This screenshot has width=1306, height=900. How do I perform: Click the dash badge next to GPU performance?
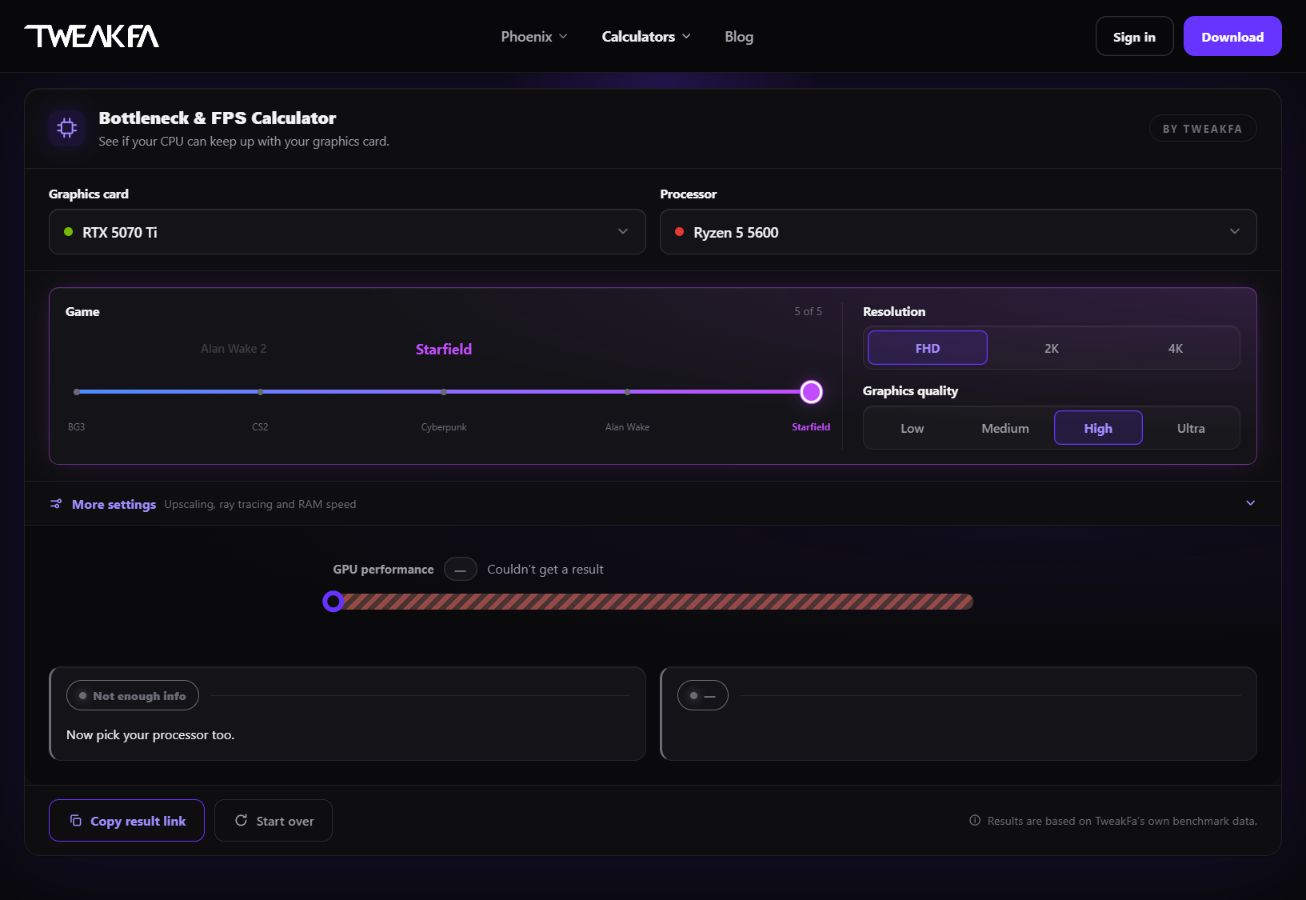point(460,569)
